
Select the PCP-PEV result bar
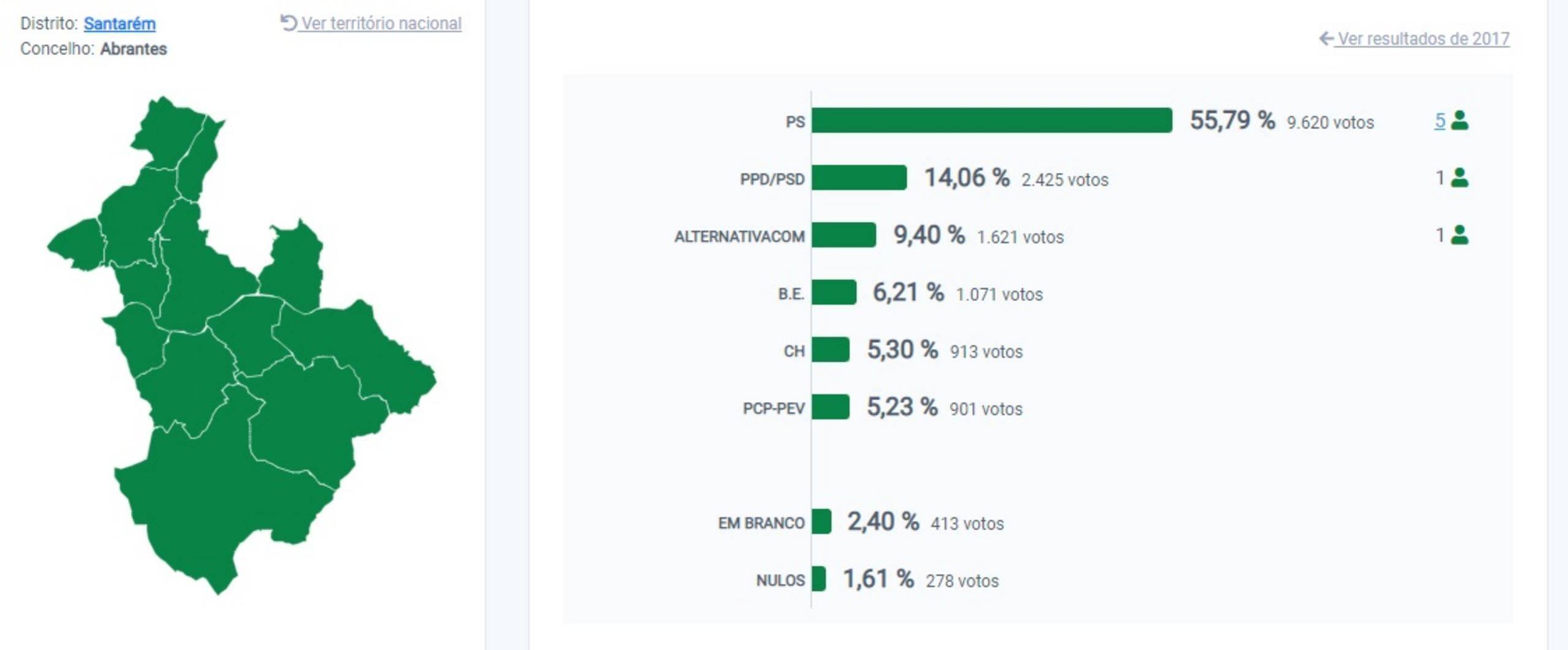click(x=831, y=407)
